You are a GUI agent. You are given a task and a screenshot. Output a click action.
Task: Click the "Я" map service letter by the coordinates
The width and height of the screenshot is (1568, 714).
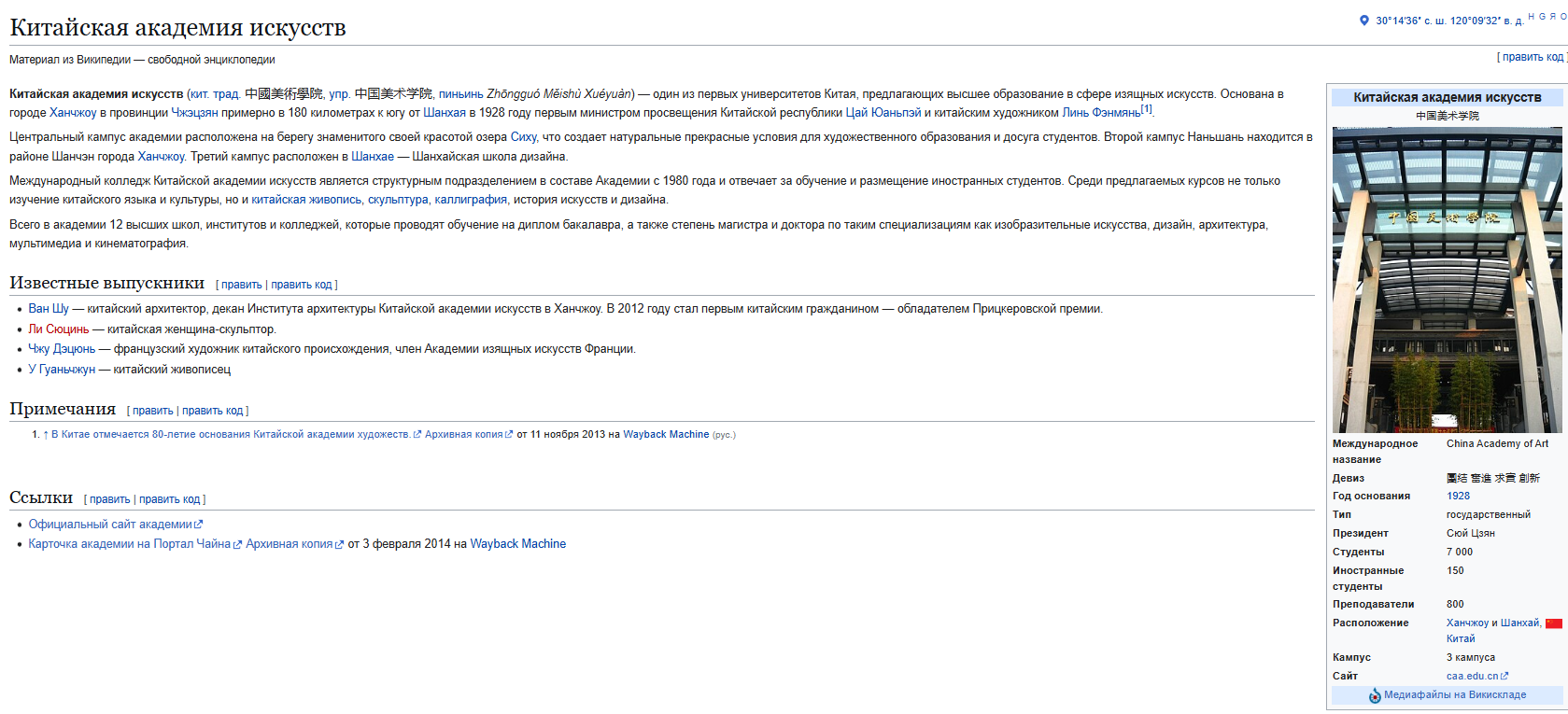pyautogui.click(x=1553, y=17)
